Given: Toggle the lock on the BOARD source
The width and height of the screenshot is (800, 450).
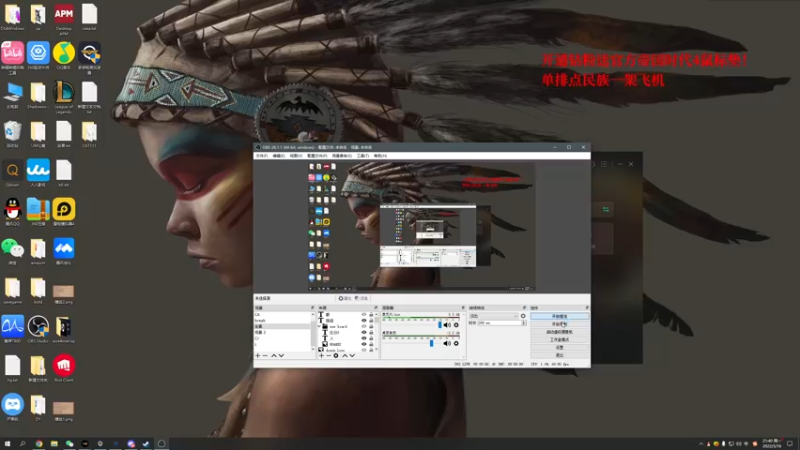Looking at the screenshot, I should (x=371, y=344).
